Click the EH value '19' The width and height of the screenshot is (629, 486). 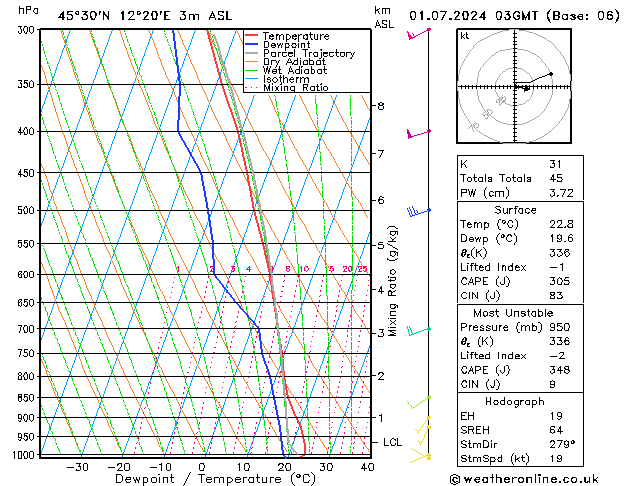pos(556,416)
